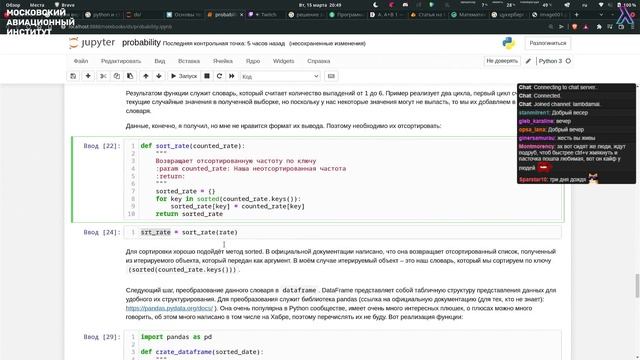
Task: Click the pencil edit mode icon
Action: point(528,61)
